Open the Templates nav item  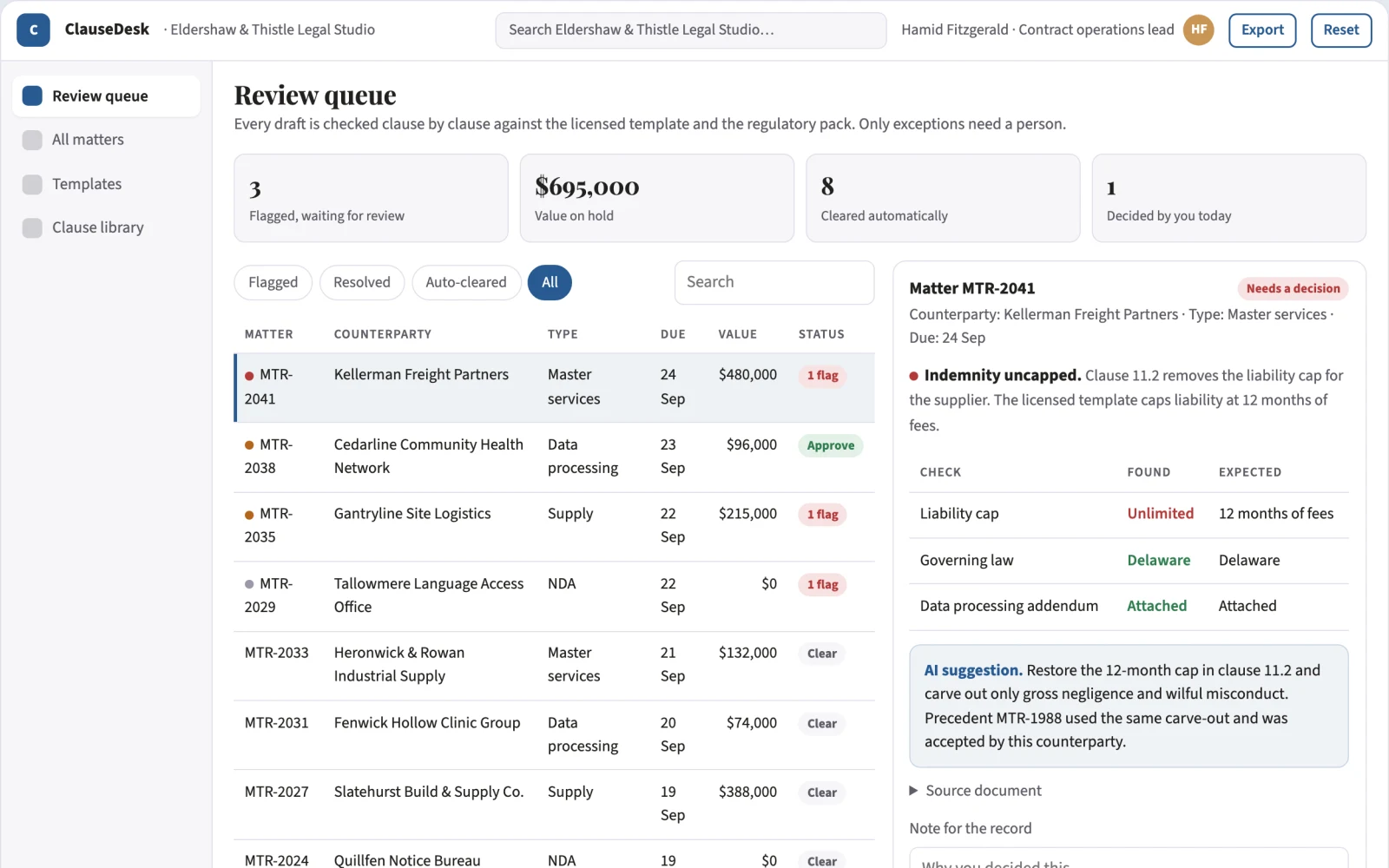tap(106, 184)
